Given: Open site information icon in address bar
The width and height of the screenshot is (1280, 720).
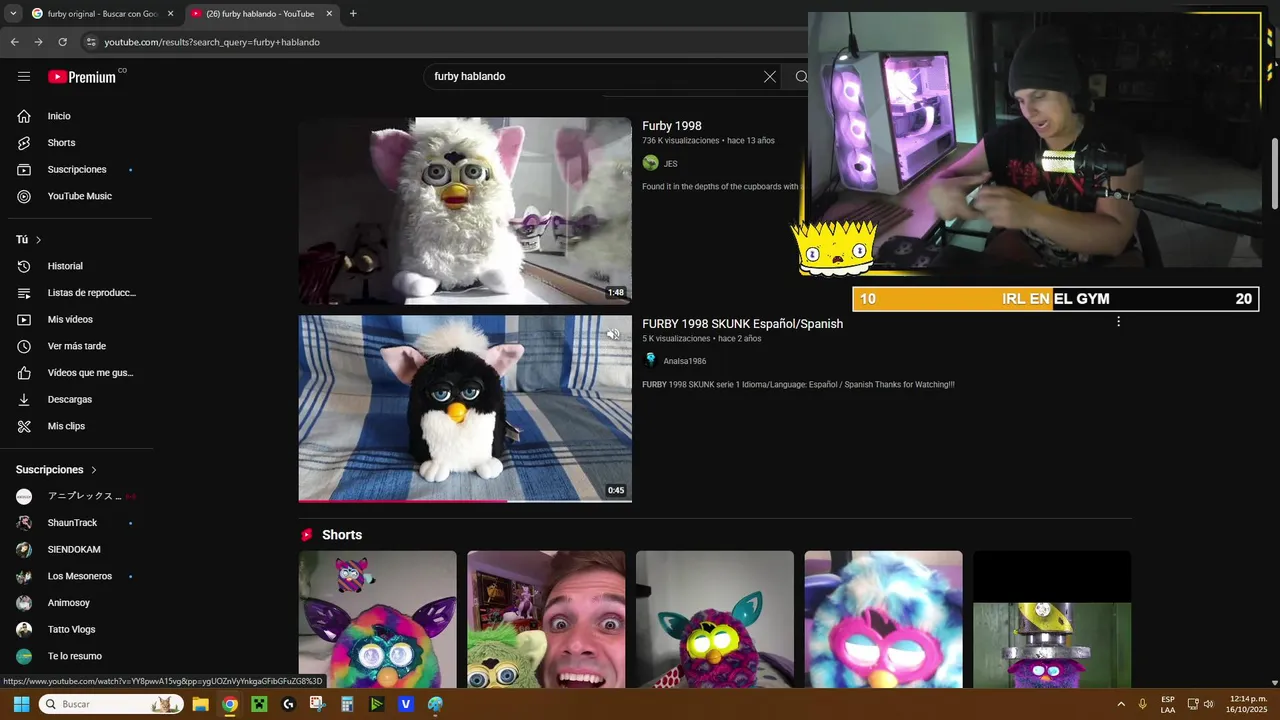Looking at the screenshot, I should click(x=91, y=42).
